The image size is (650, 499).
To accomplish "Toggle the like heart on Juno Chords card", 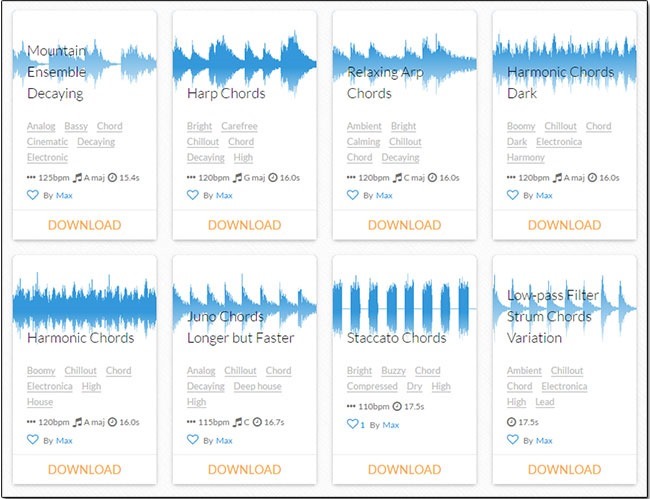I will (192, 440).
